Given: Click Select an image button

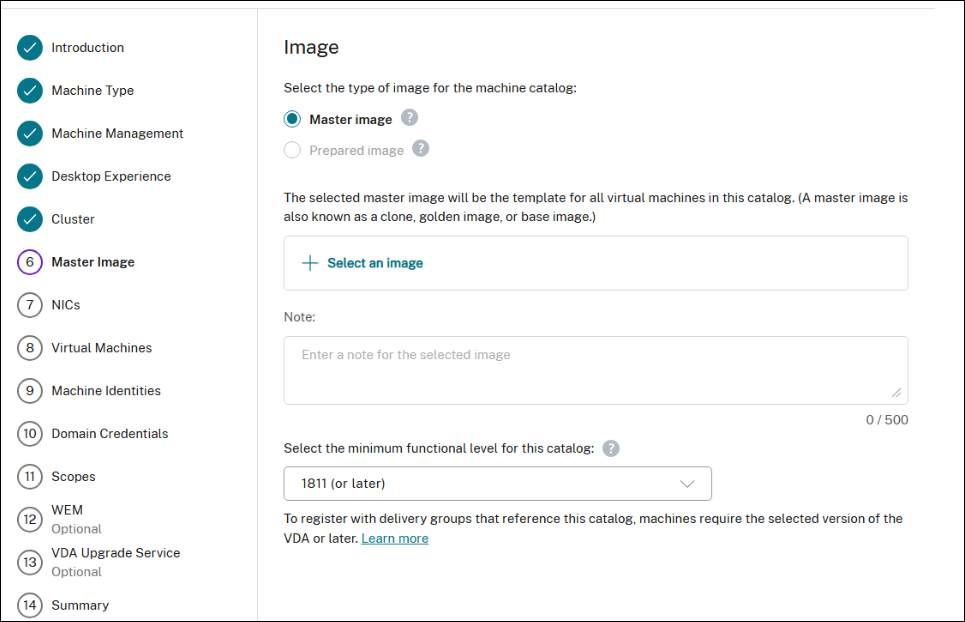Looking at the screenshot, I should [363, 263].
